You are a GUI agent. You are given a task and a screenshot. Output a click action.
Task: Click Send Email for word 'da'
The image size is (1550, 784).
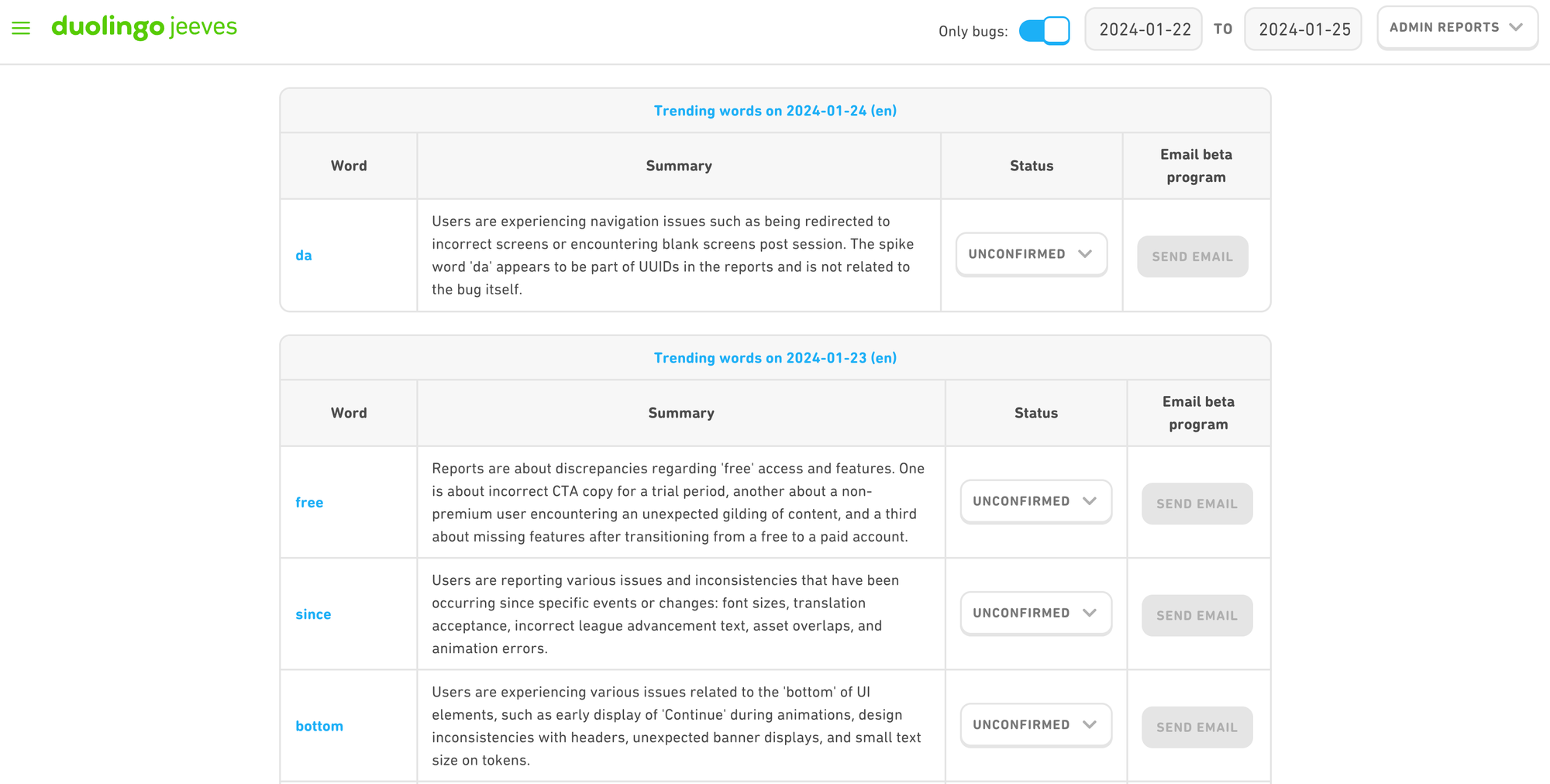point(1192,256)
